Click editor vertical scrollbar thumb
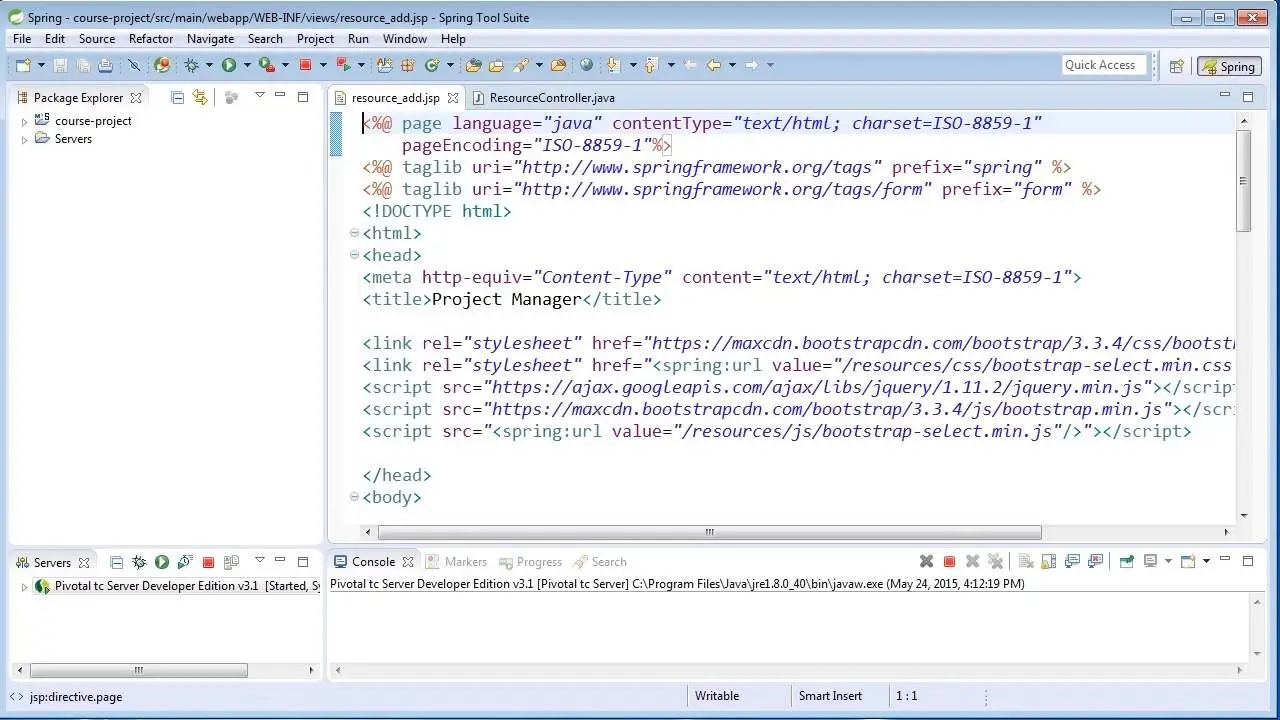The image size is (1280, 720). pyautogui.click(x=1243, y=181)
